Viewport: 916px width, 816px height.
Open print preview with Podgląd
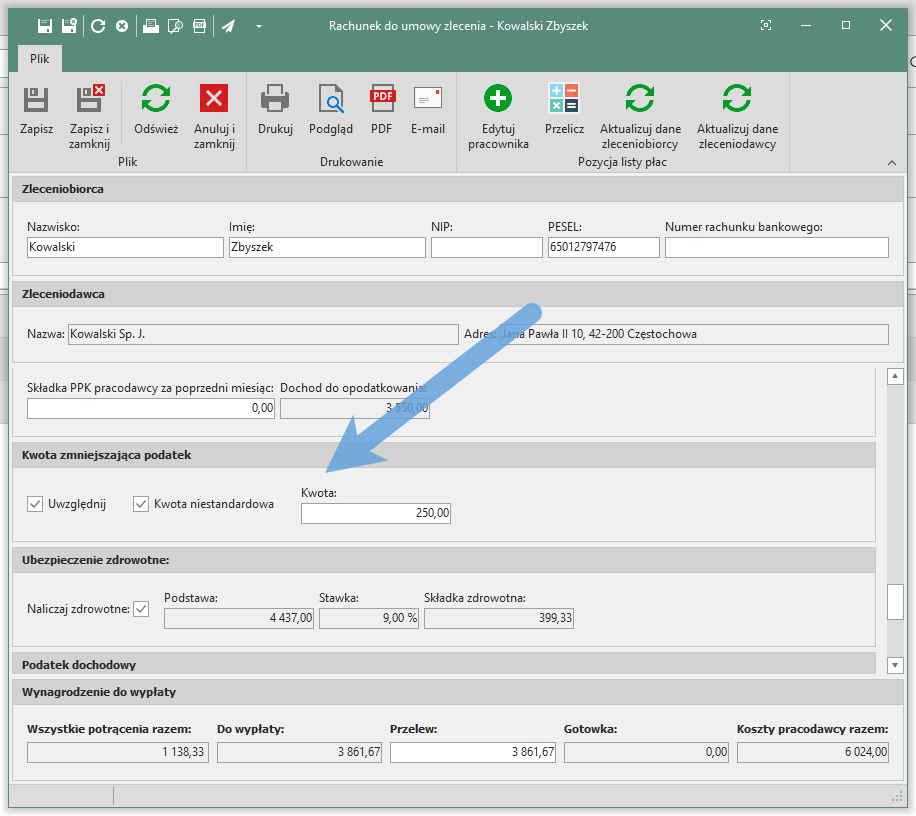click(331, 100)
